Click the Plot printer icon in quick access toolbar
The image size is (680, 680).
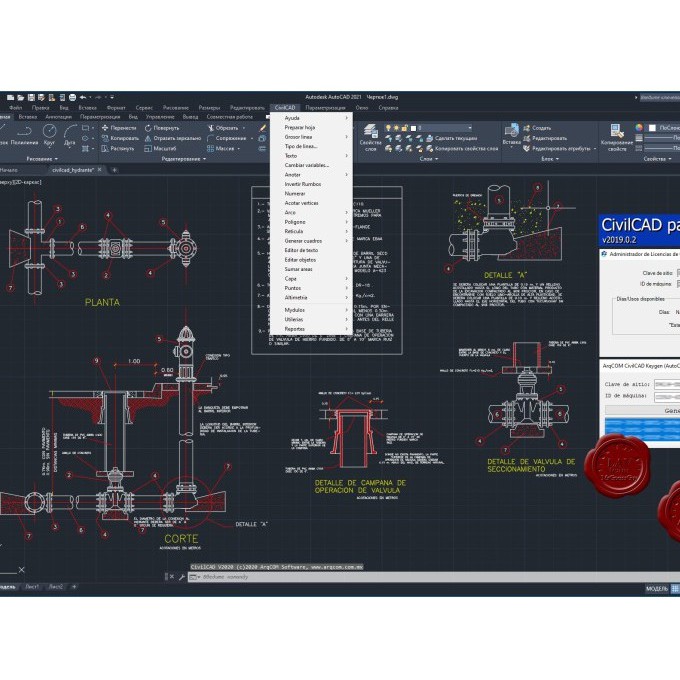coord(72,98)
